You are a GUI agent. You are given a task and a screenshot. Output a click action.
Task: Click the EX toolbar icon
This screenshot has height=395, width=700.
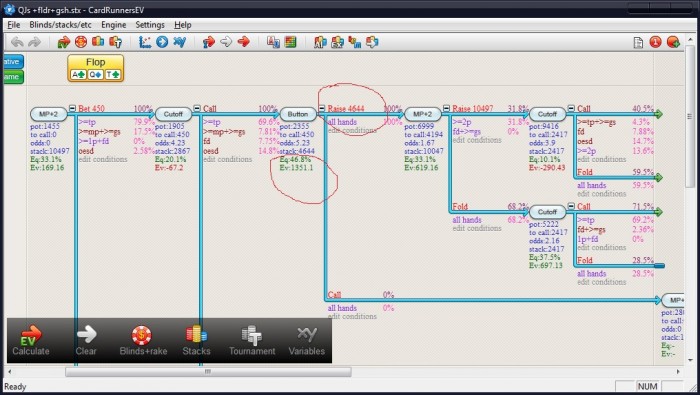[338, 42]
